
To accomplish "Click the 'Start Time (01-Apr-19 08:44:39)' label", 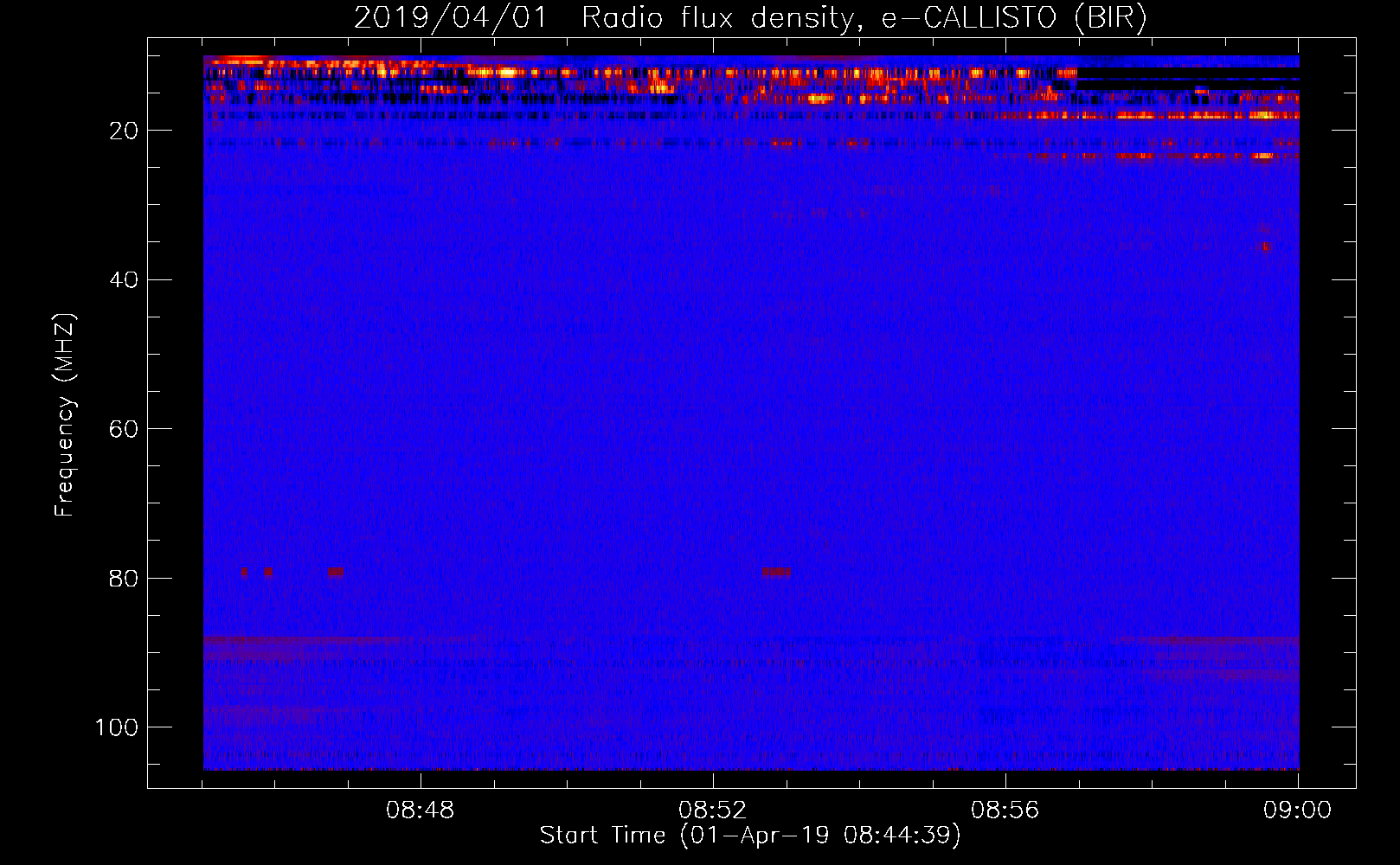I will pos(750,836).
